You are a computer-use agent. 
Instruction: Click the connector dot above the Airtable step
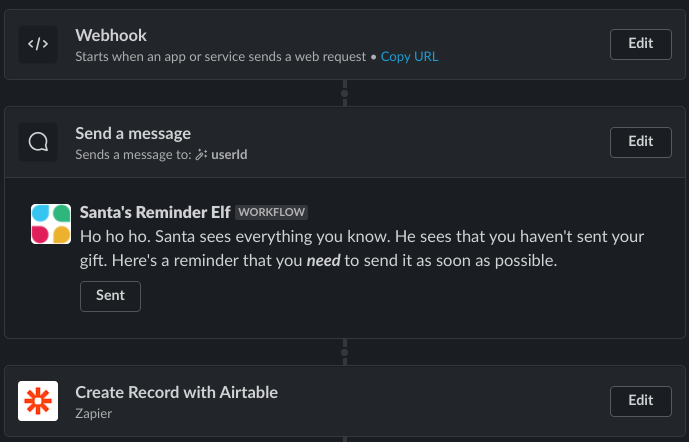345,352
